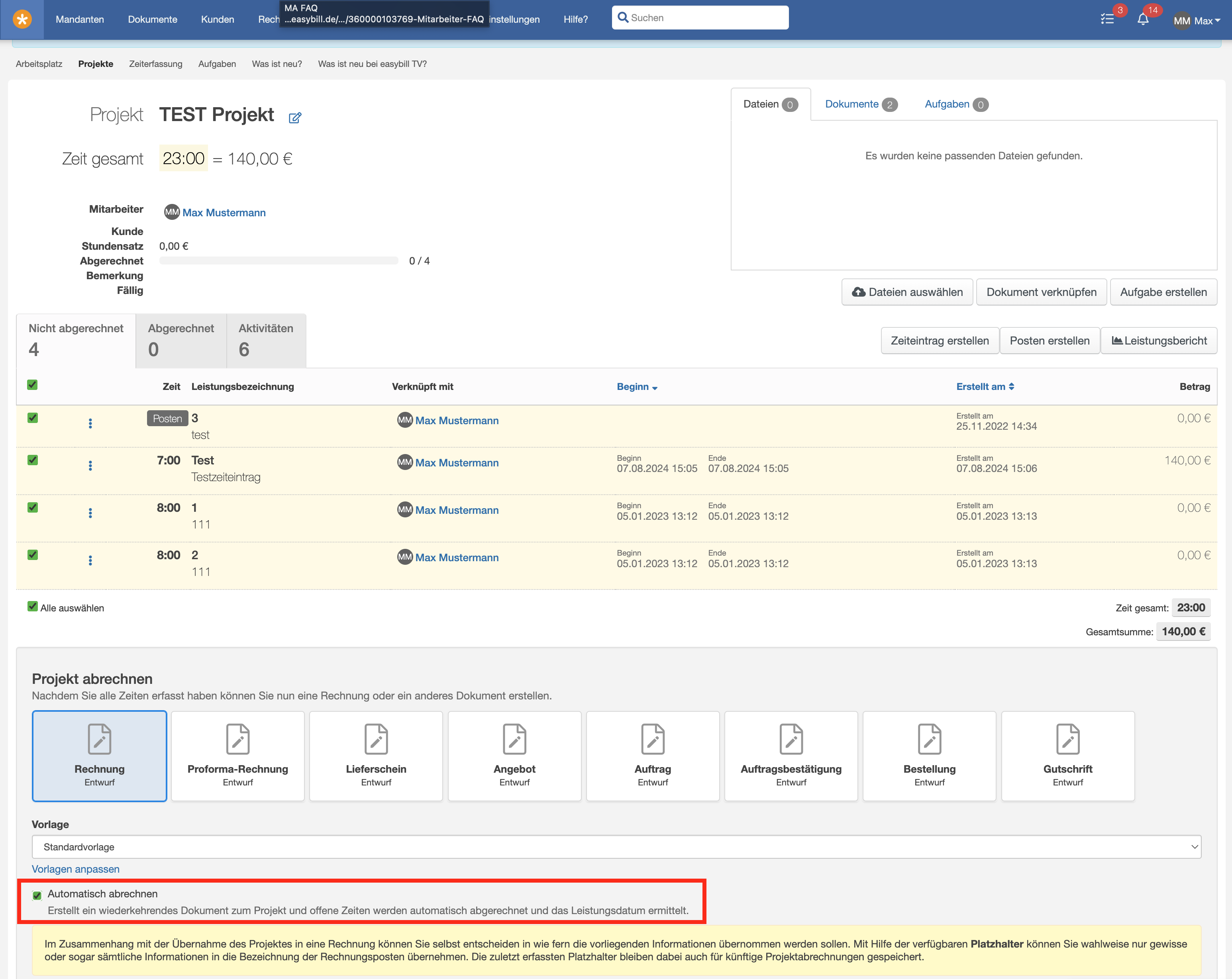Click the Proforma-Rechnung document icon
Viewport: 1232px width, 979px height.
238,738
